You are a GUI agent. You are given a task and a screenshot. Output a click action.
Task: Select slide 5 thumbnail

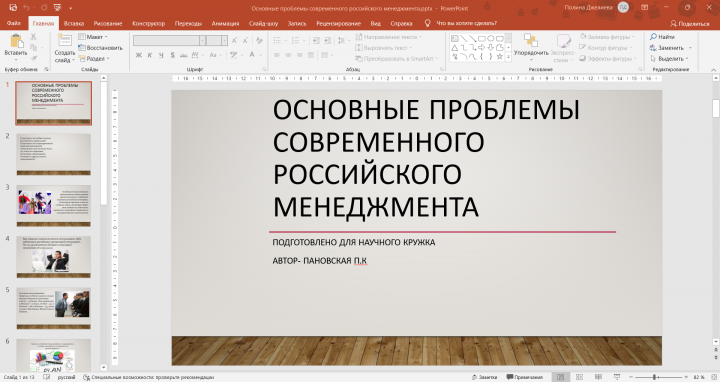54,308
